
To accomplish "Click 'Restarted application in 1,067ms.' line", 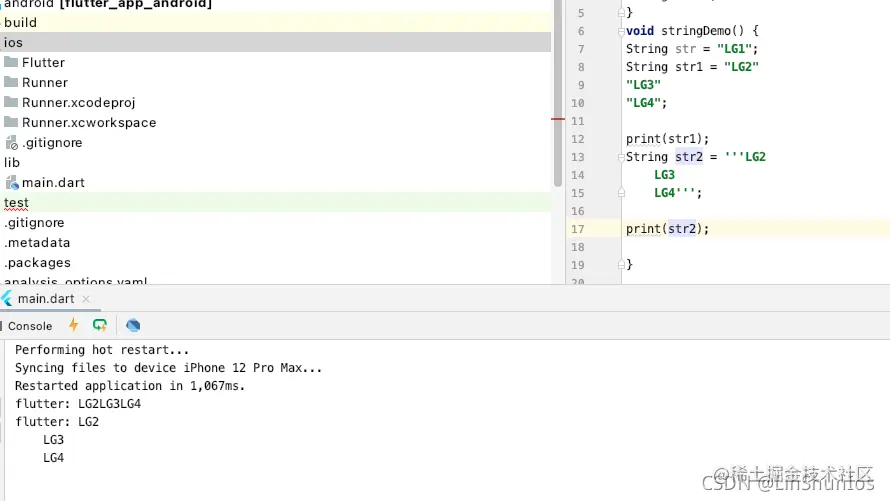I will tap(129, 386).
